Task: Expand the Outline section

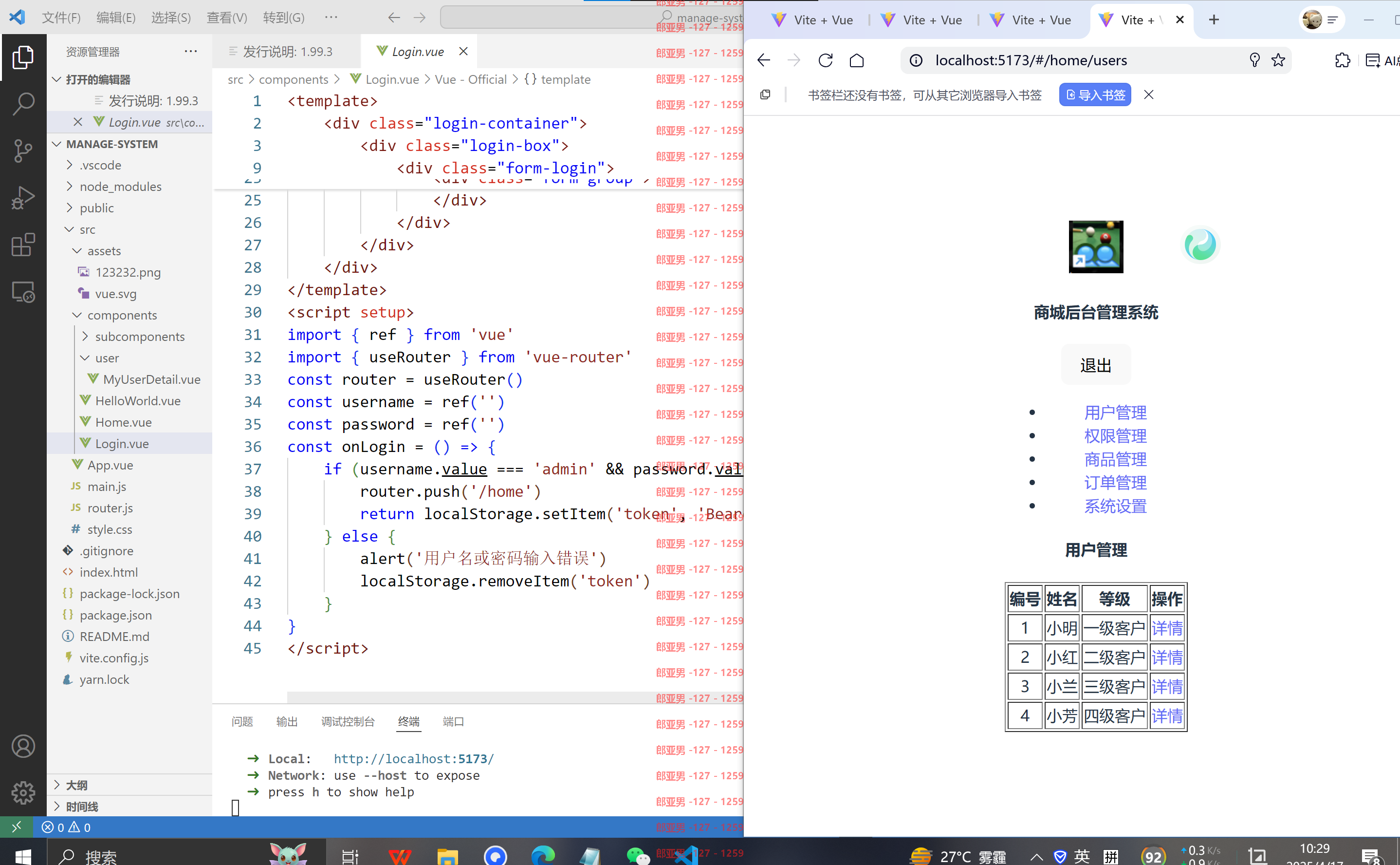Action: [x=57, y=784]
